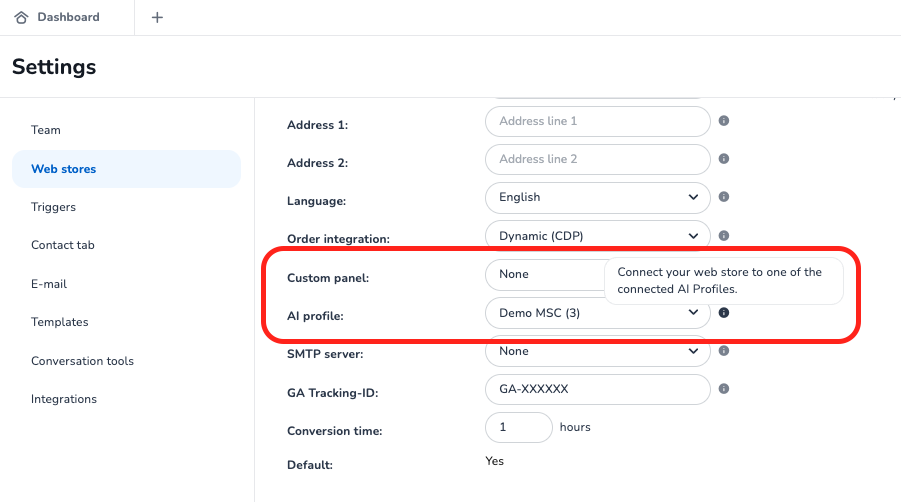Open a new tab with the plus icon
Image resolution: width=901 pixels, height=502 pixels.
point(157,17)
